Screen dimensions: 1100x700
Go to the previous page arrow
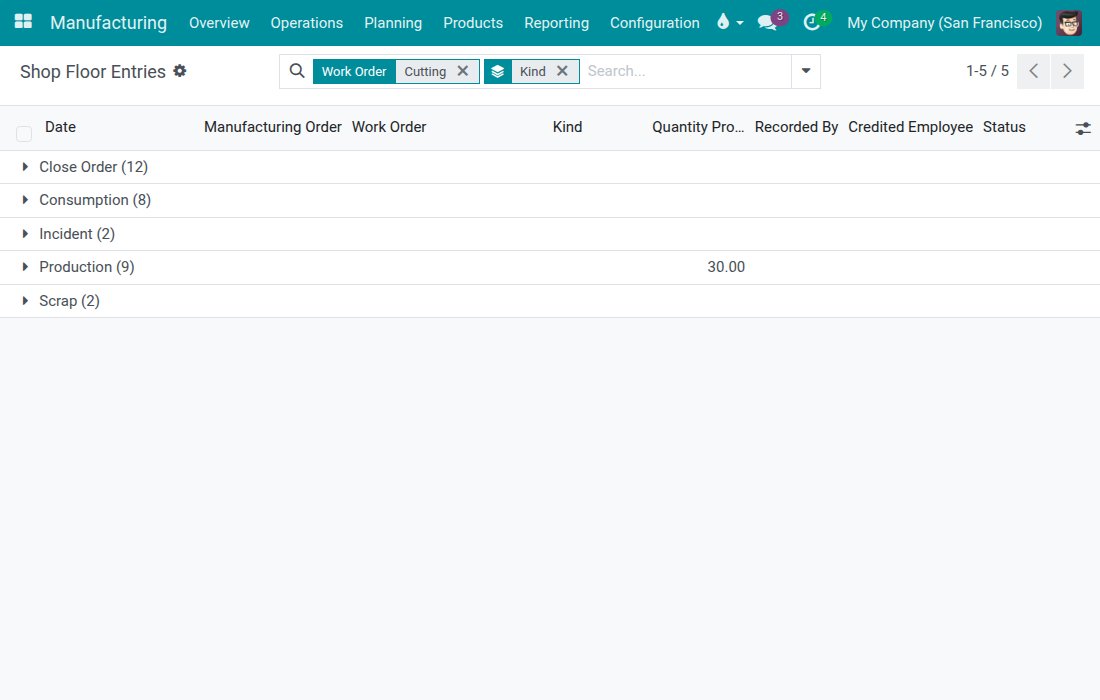1033,71
